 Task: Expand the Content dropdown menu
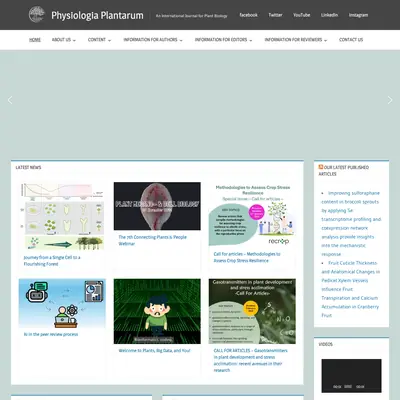[x=99, y=40]
